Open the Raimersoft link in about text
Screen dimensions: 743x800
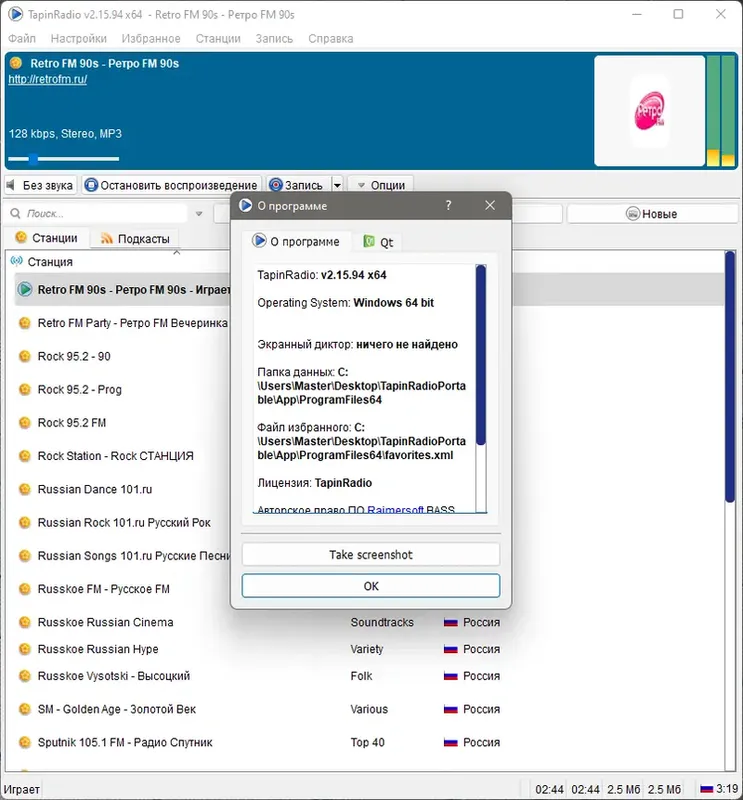pos(395,509)
